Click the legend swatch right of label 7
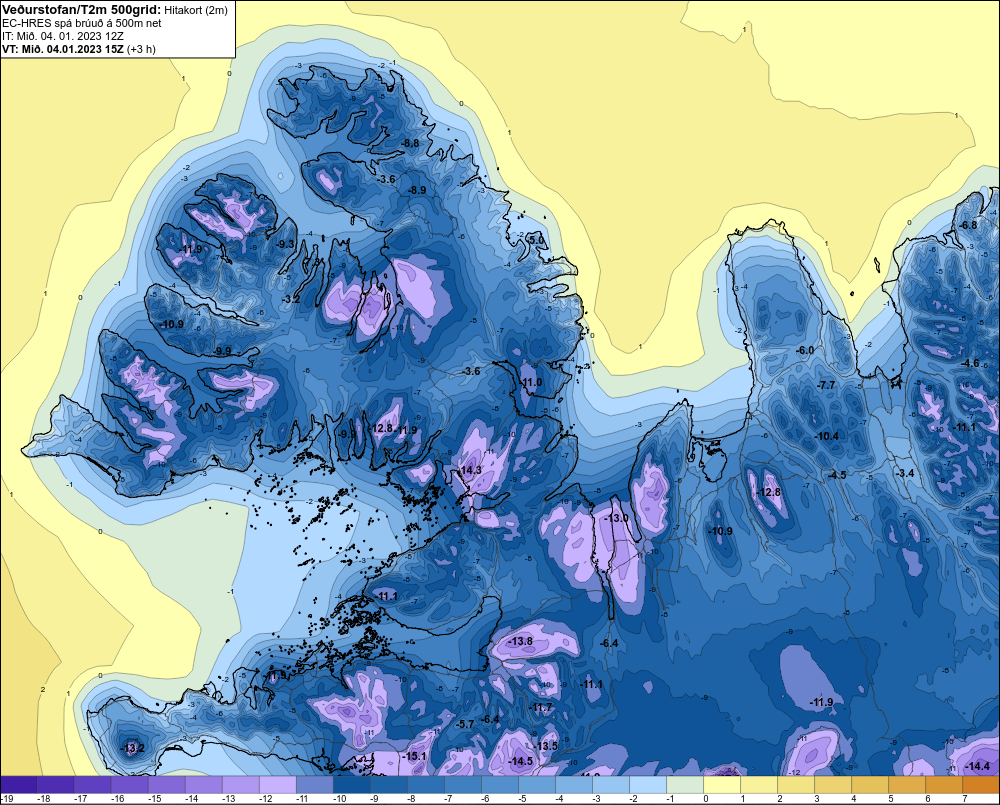This screenshot has height=805, width=1000. pos(981,784)
